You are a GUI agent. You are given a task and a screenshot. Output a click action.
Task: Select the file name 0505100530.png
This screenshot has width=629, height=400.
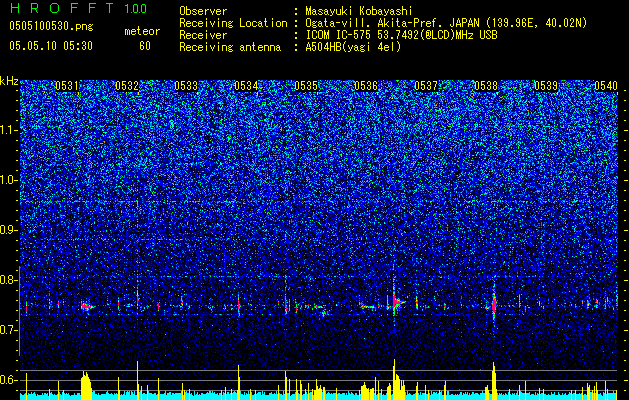coord(51,26)
